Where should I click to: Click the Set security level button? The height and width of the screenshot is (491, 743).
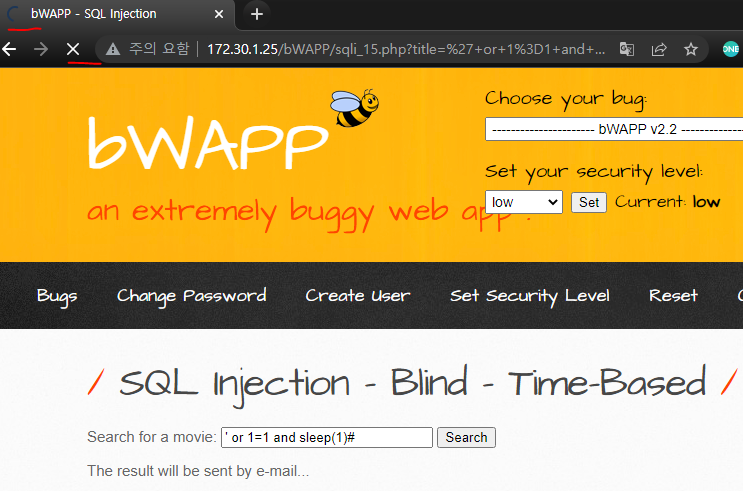coord(589,202)
